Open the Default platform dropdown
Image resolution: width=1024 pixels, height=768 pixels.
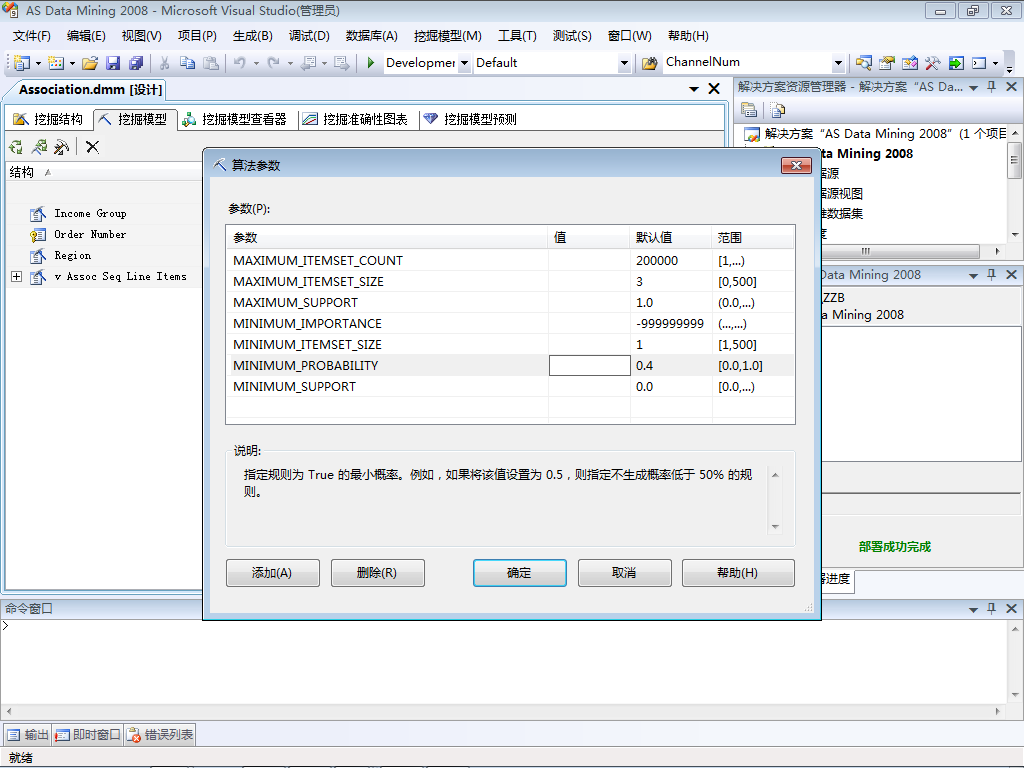click(x=624, y=63)
